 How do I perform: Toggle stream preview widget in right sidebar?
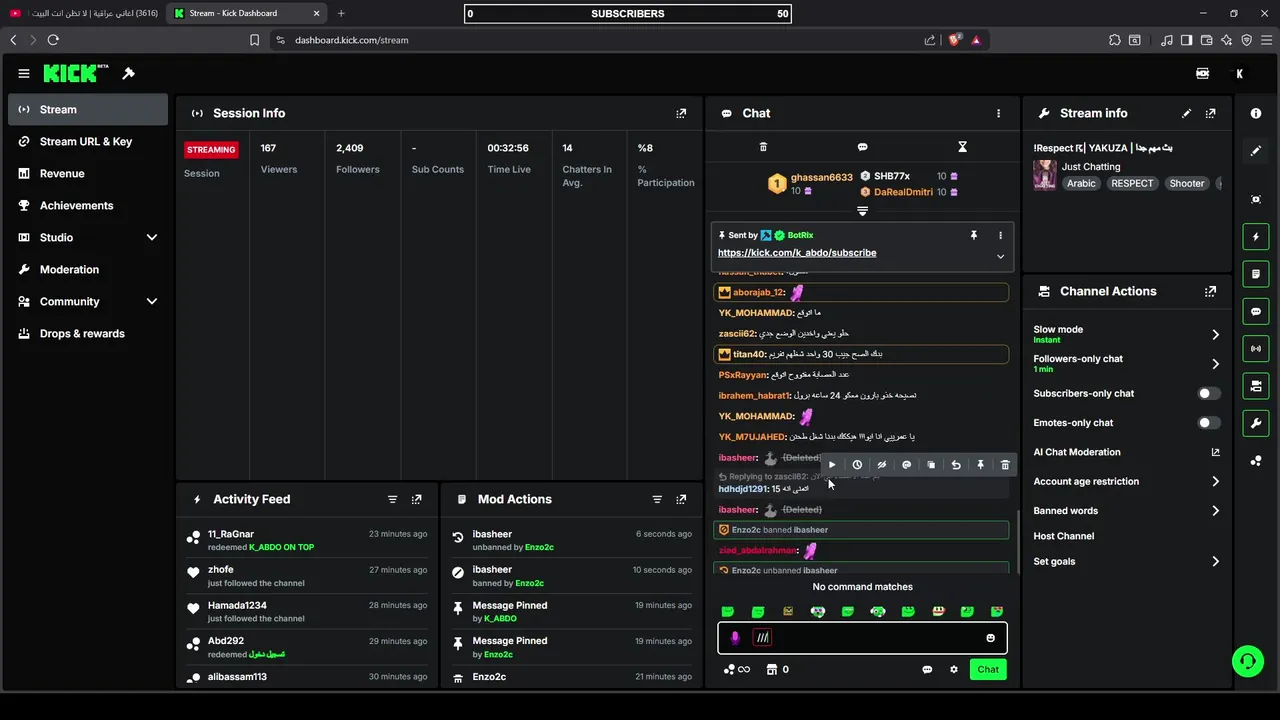(1256, 200)
